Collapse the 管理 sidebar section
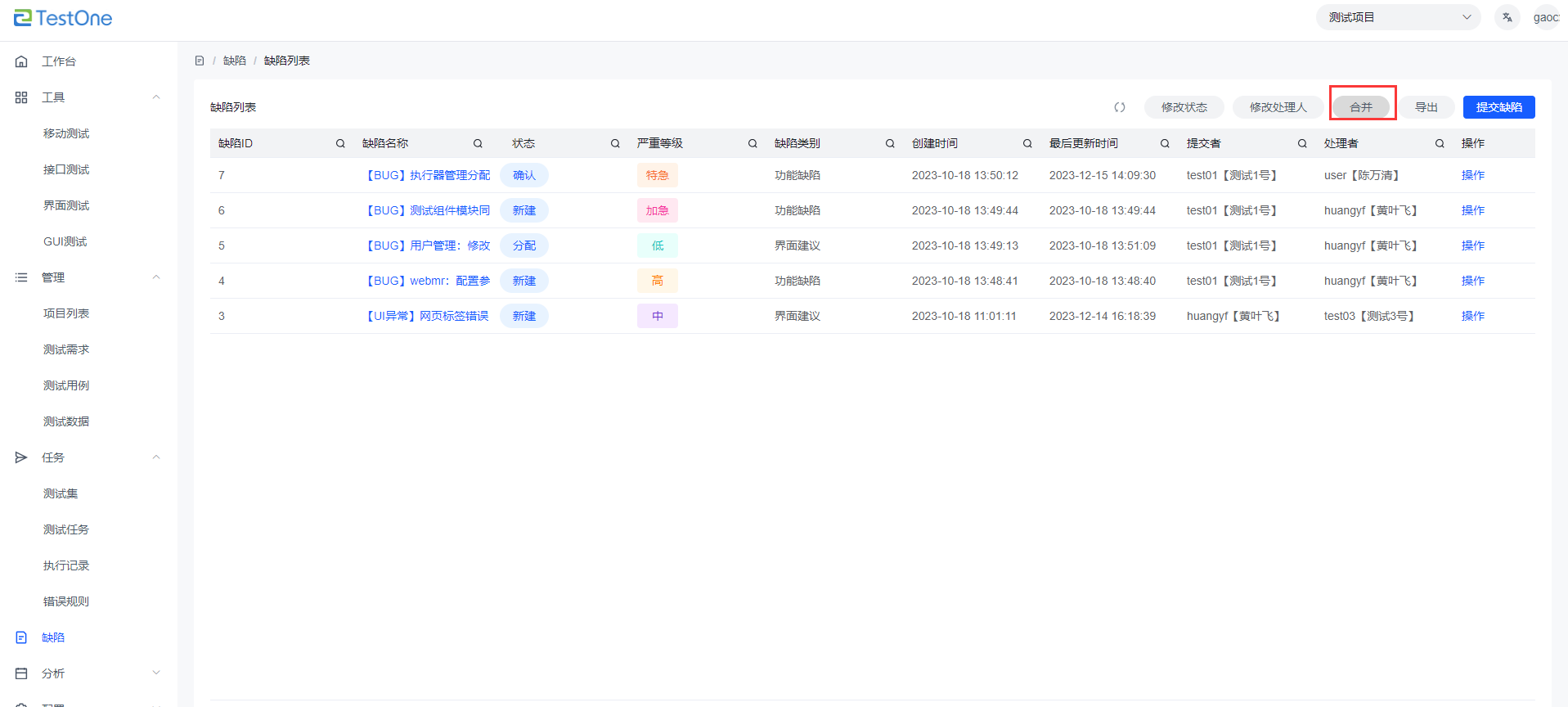This screenshot has height=707, width=1568. [156, 277]
